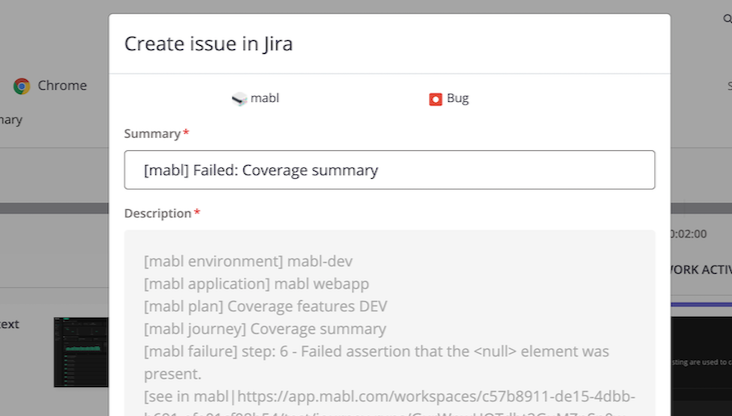The image size is (732, 416).
Task: Click the mabl project icon
Action: pos(238,99)
